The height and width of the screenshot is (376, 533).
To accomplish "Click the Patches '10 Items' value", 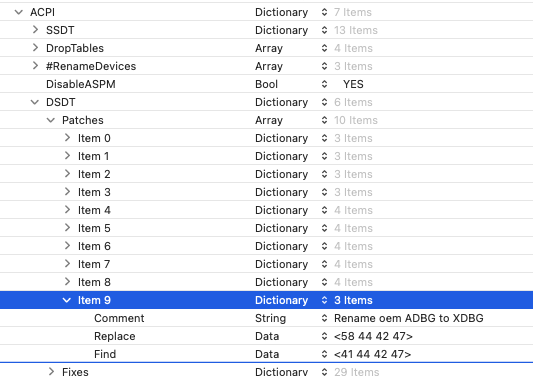I will (x=356, y=120).
